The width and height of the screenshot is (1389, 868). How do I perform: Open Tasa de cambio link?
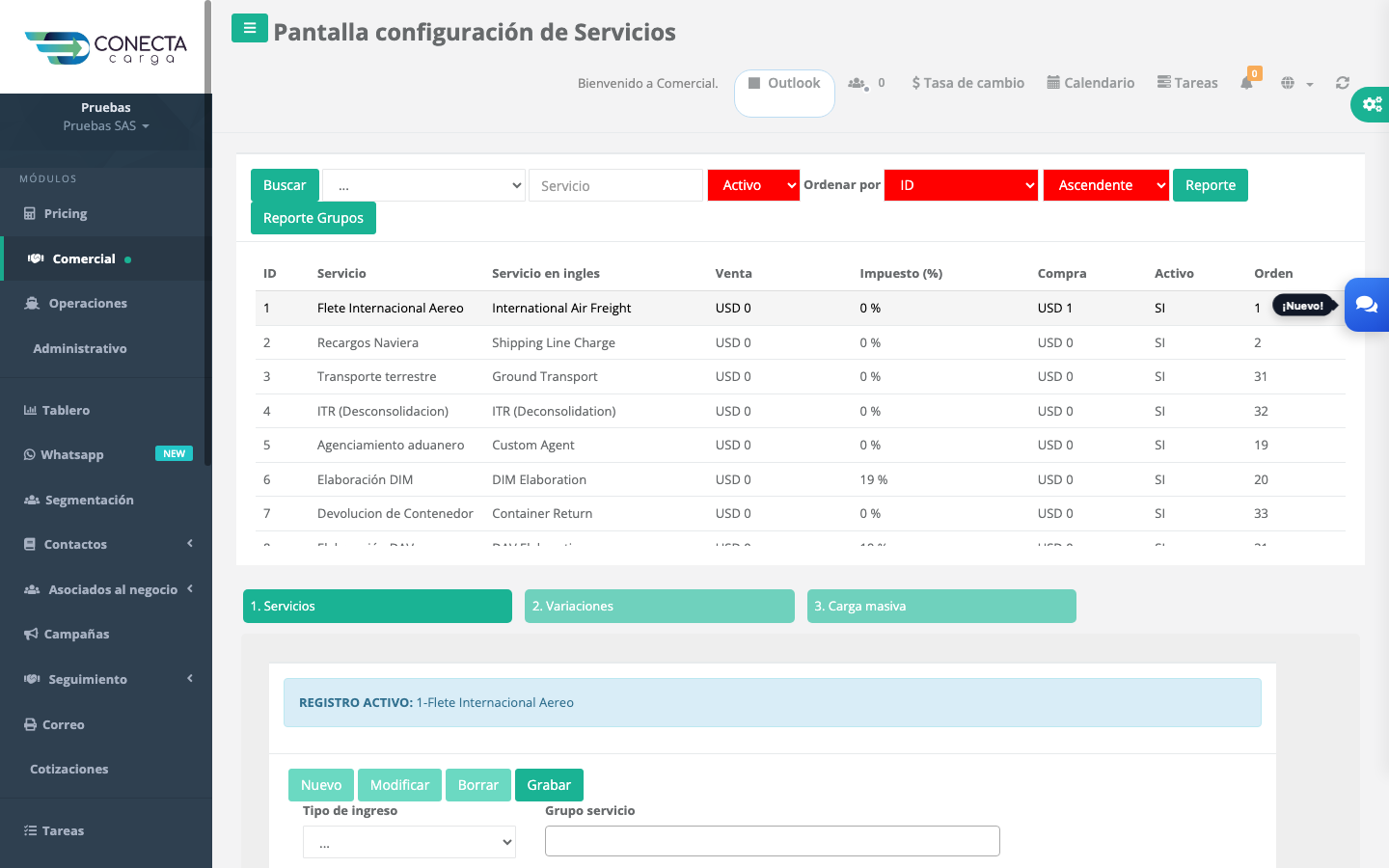point(968,83)
